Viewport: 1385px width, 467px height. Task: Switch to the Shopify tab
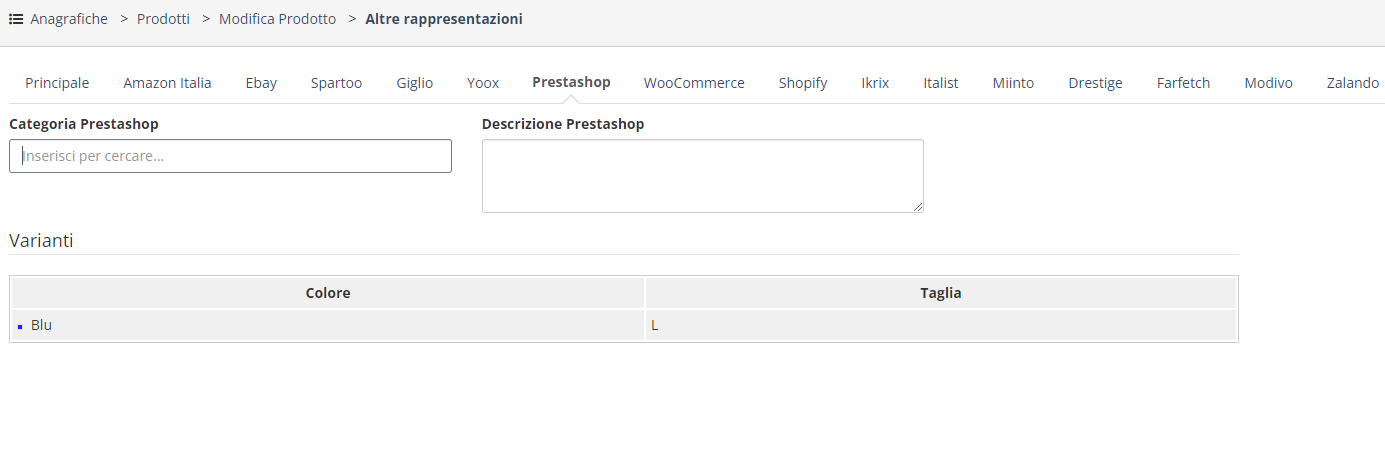803,83
